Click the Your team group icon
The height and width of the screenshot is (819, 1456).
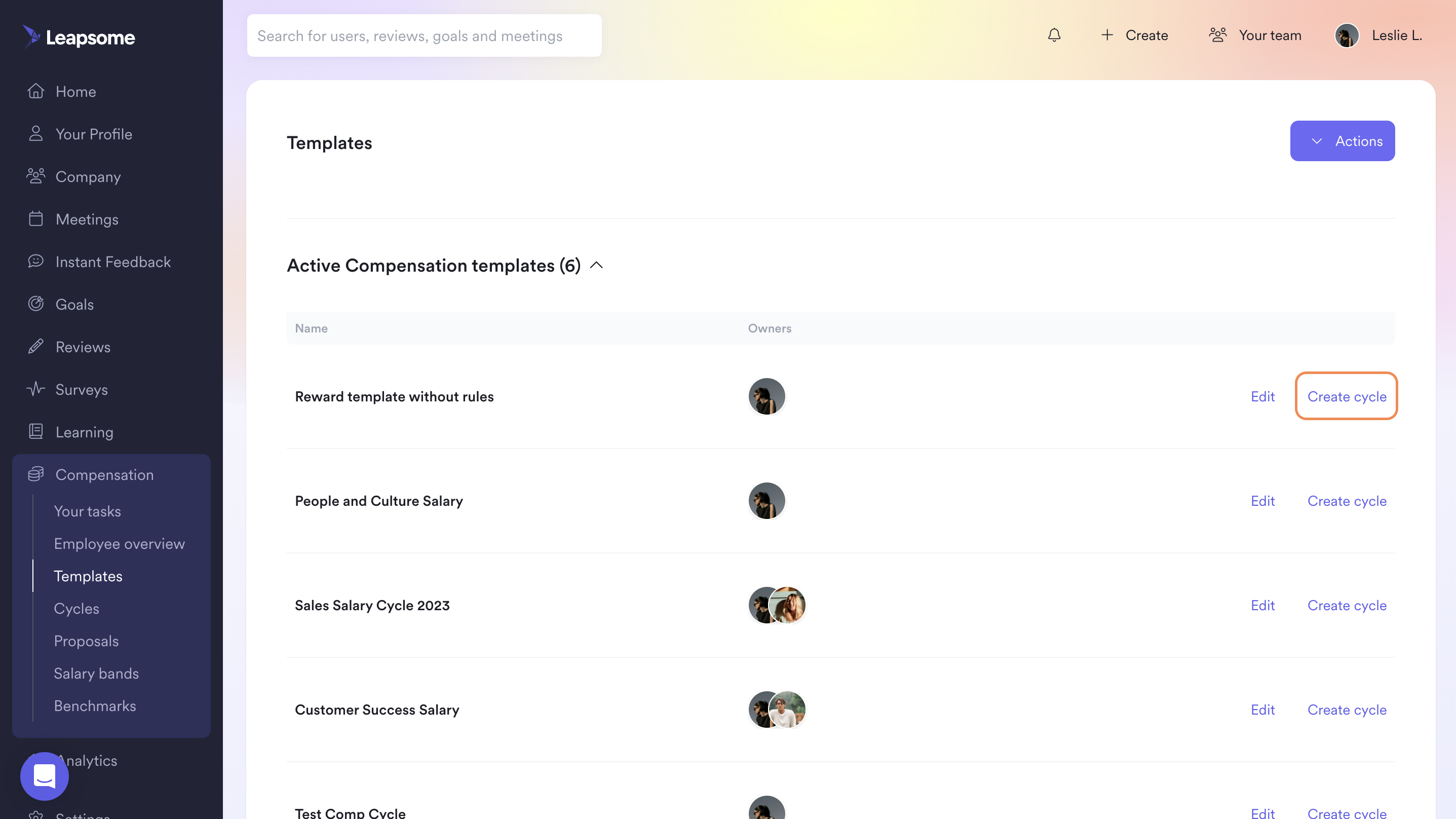click(1218, 35)
